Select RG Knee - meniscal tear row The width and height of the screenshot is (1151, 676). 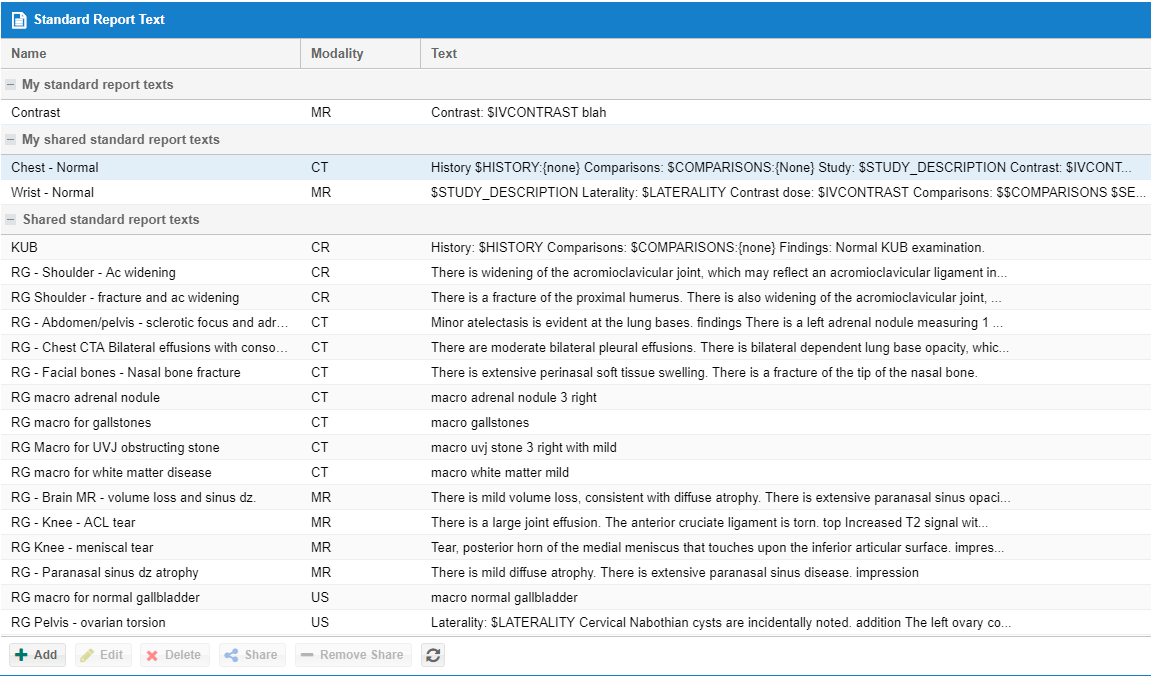click(x=576, y=547)
